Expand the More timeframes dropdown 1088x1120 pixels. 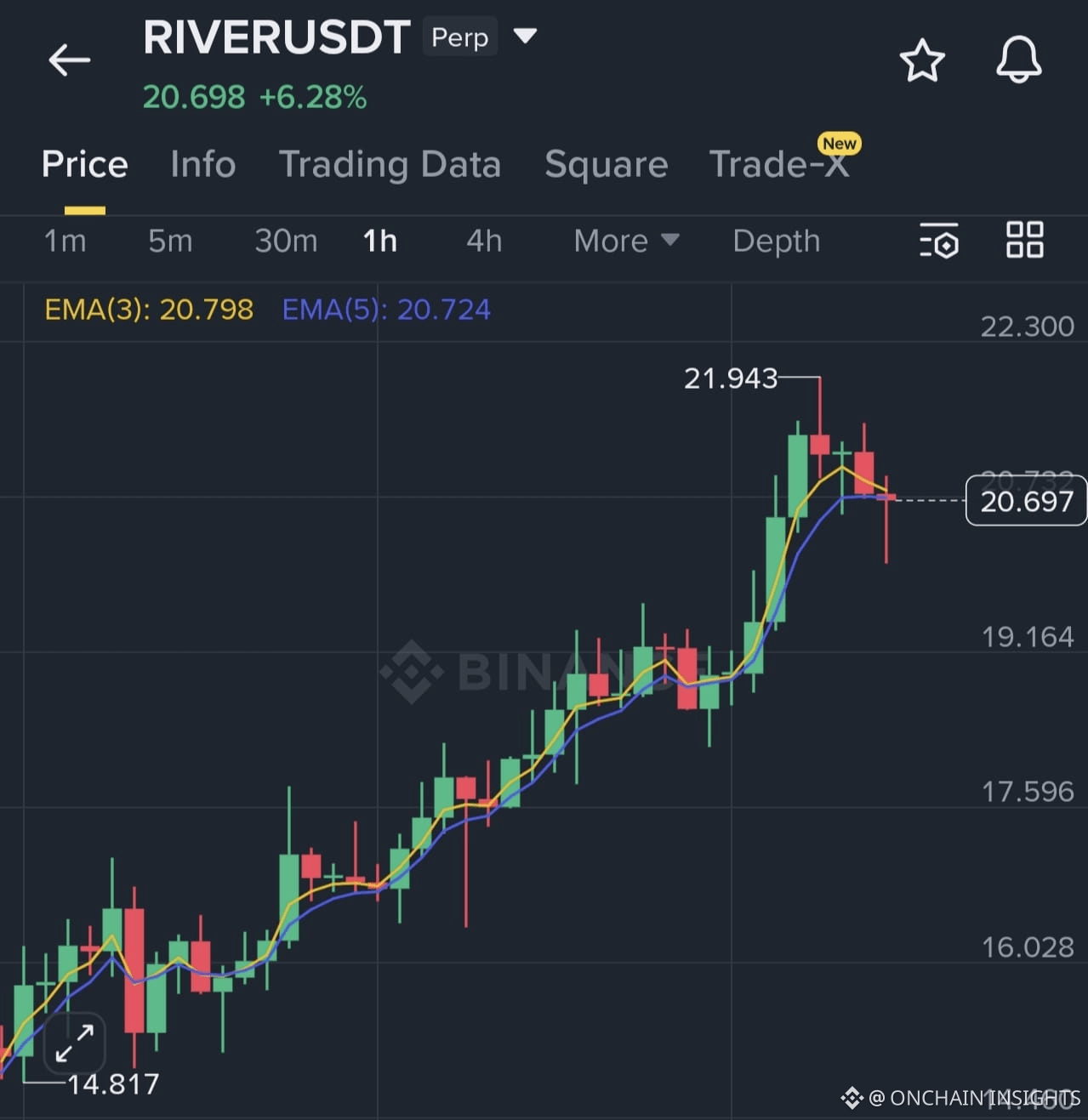(626, 242)
